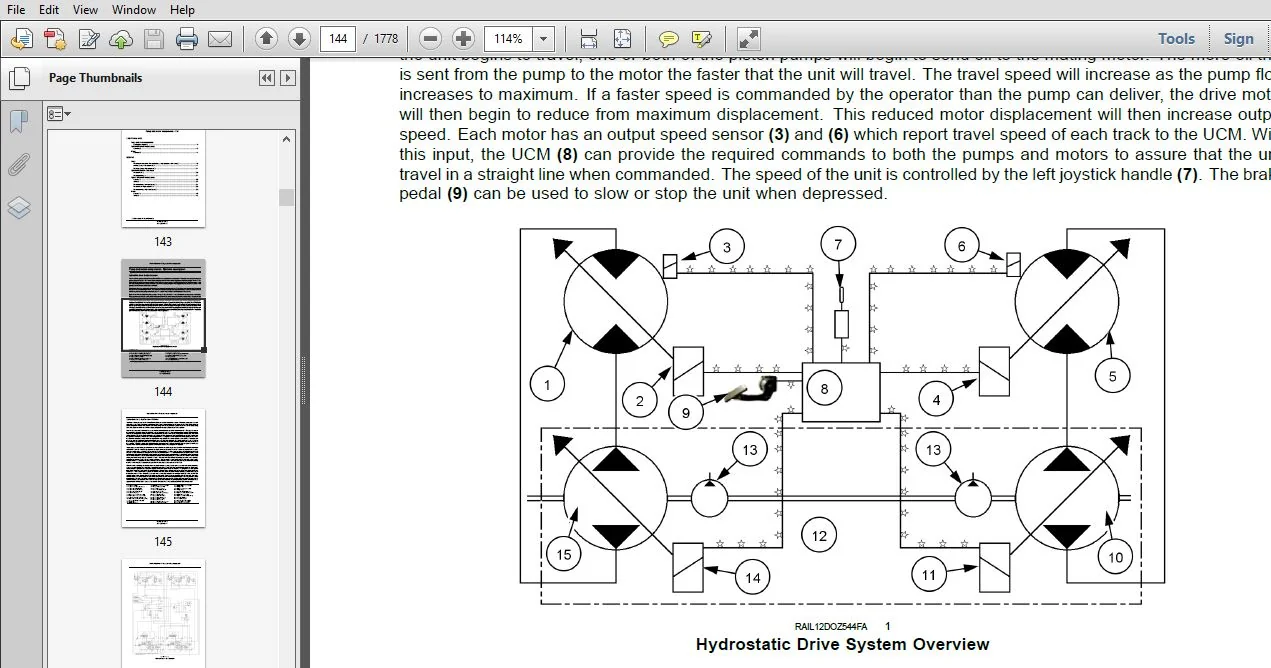The width and height of the screenshot is (1271, 668).
Task: Add a sticky note comment
Action: [x=669, y=39]
